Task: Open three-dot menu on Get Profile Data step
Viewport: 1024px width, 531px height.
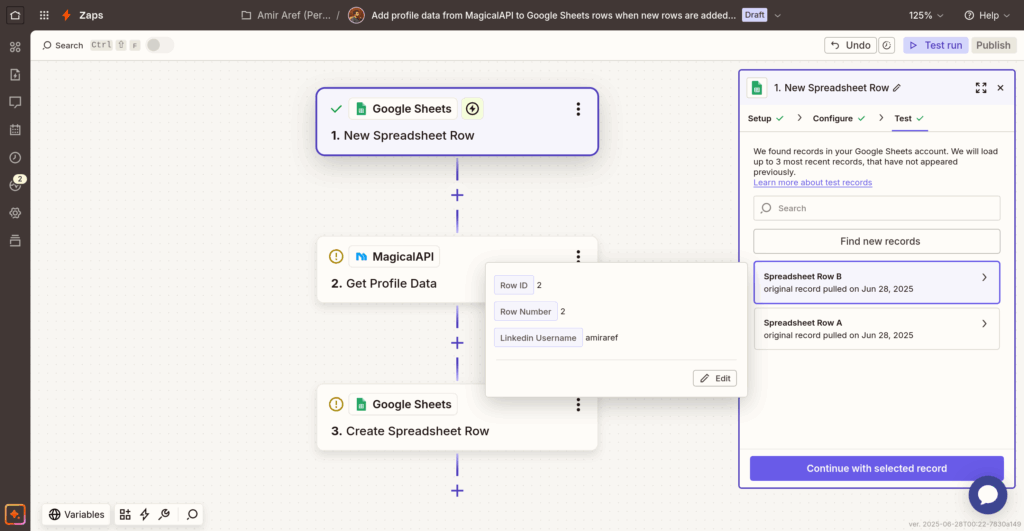Action: 578,256
